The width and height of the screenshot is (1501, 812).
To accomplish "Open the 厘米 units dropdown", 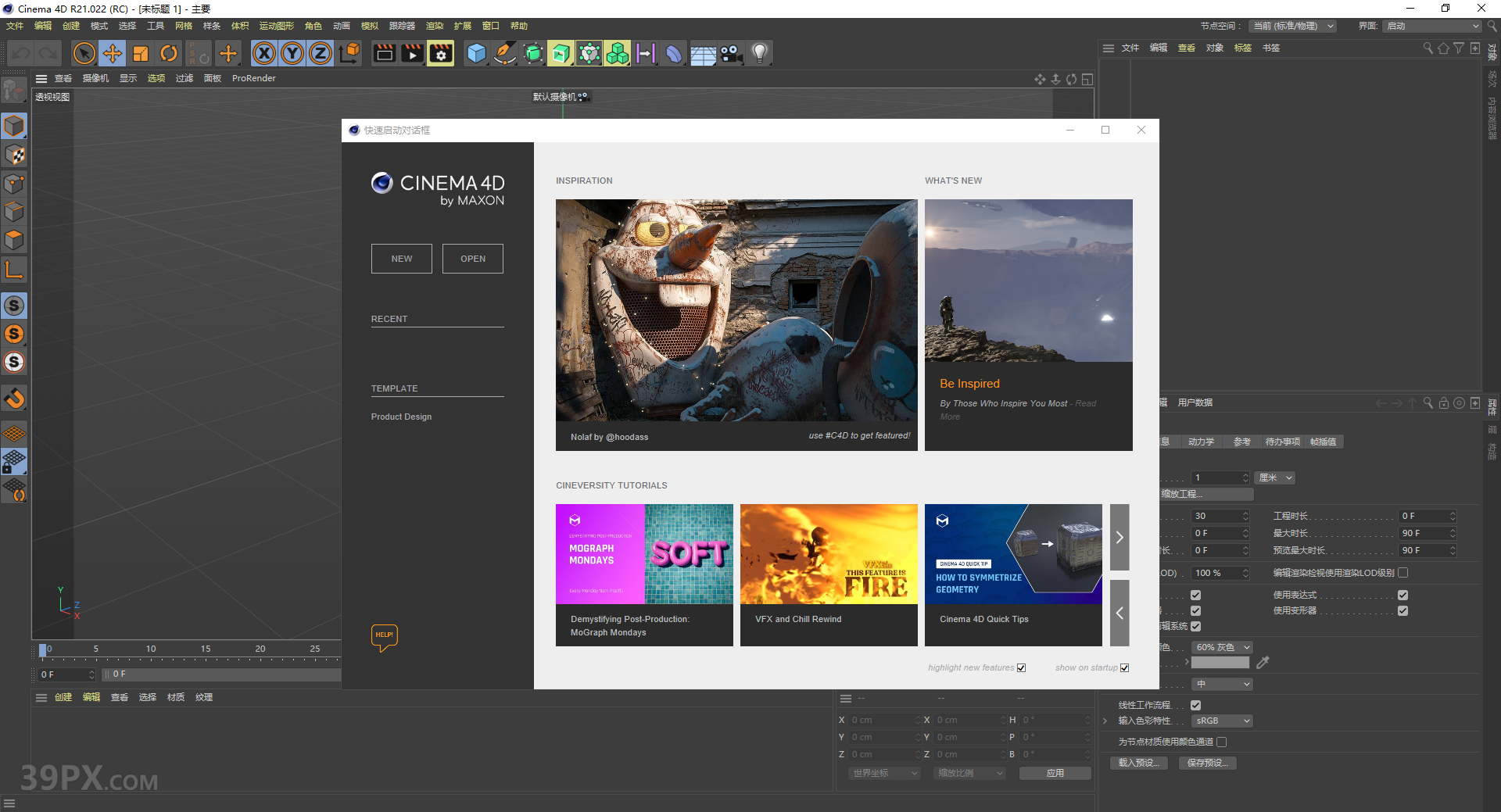I will click(1275, 478).
